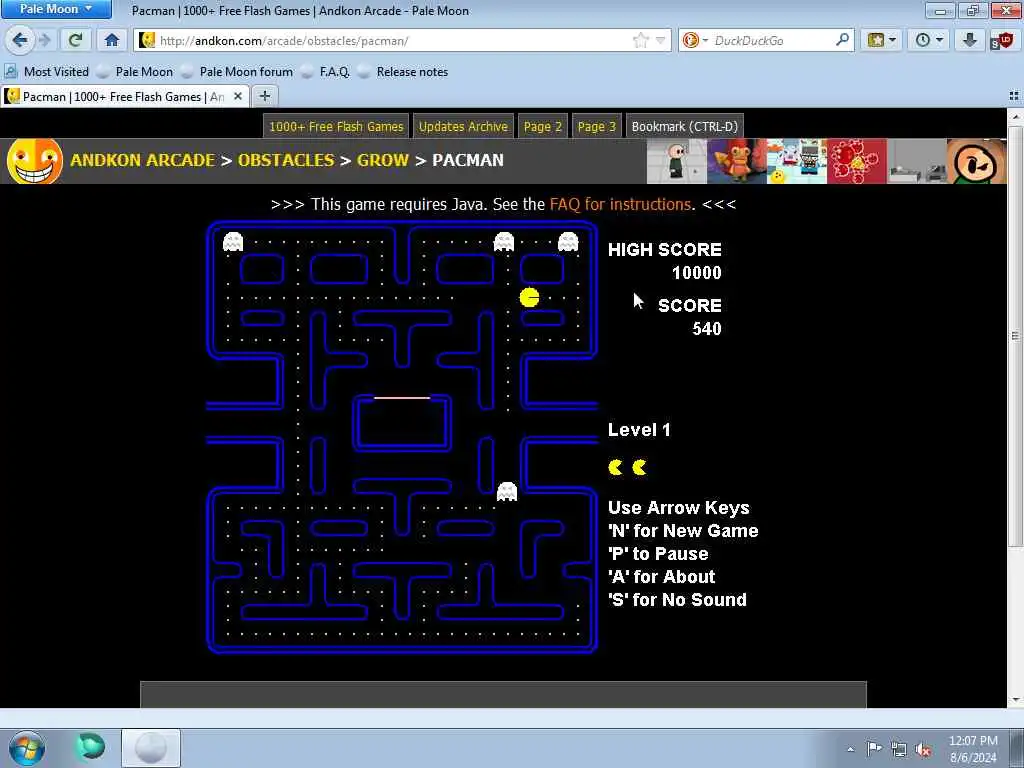Open the Updates Archive tab

point(463,127)
